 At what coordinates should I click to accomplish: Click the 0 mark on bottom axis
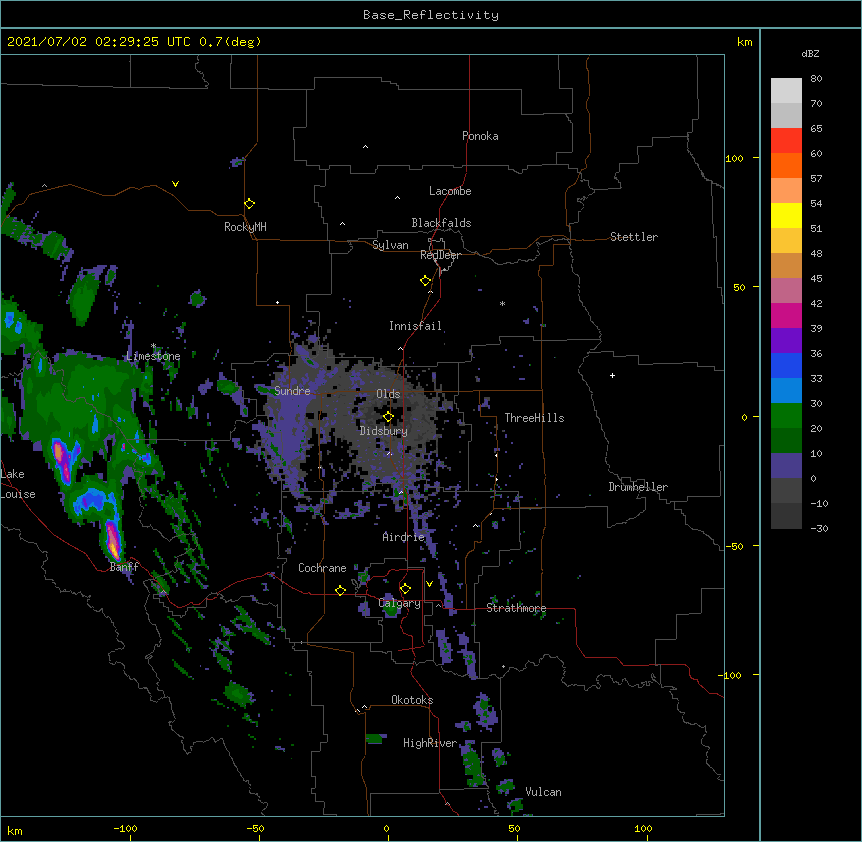click(386, 828)
